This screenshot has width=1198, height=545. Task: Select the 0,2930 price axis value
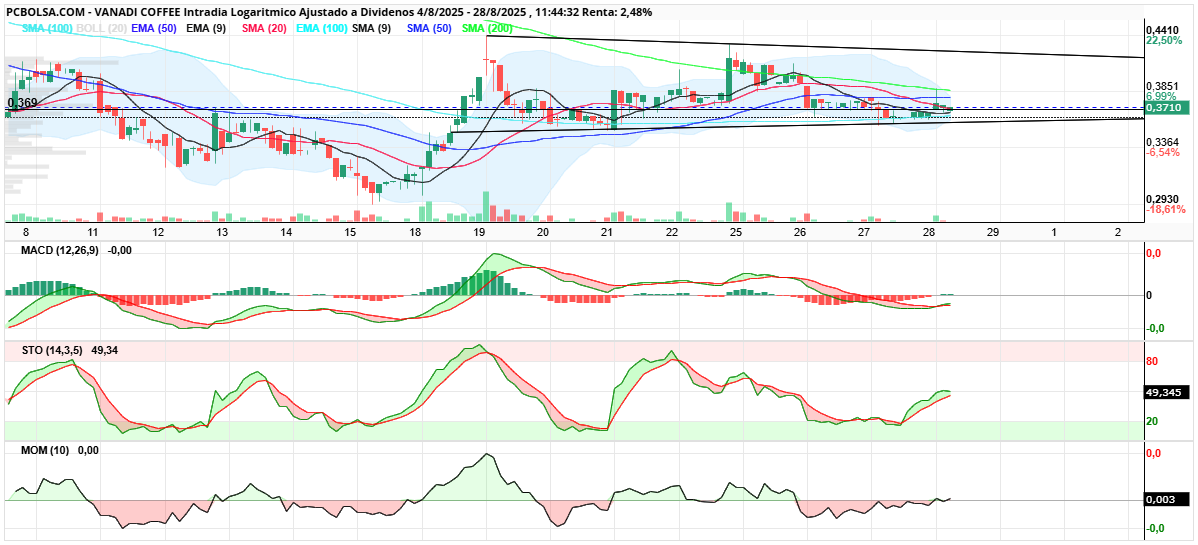(1161, 199)
